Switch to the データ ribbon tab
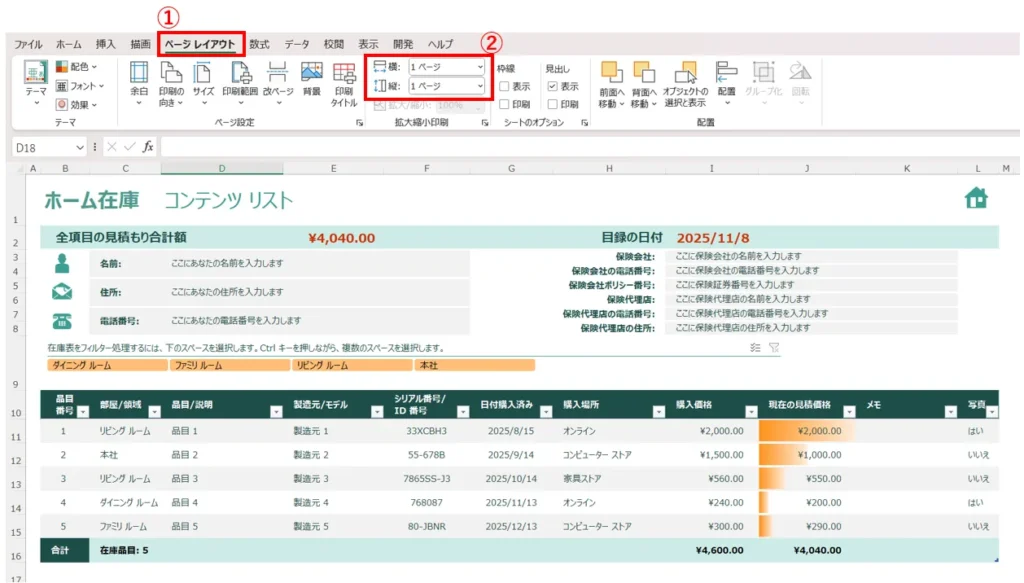The image size is (1024, 583). [x=296, y=44]
